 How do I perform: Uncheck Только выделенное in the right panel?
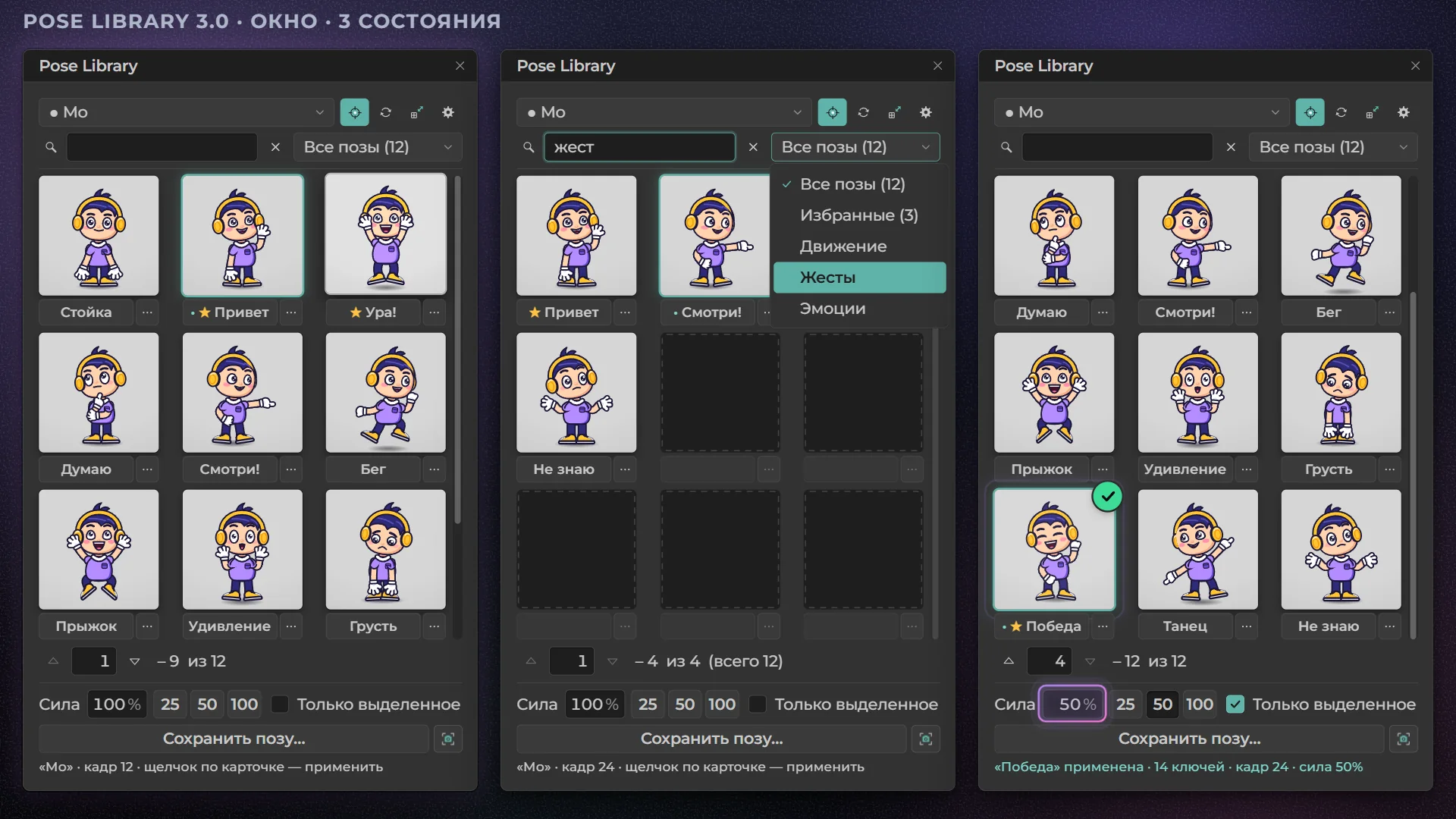click(x=1235, y=704)
